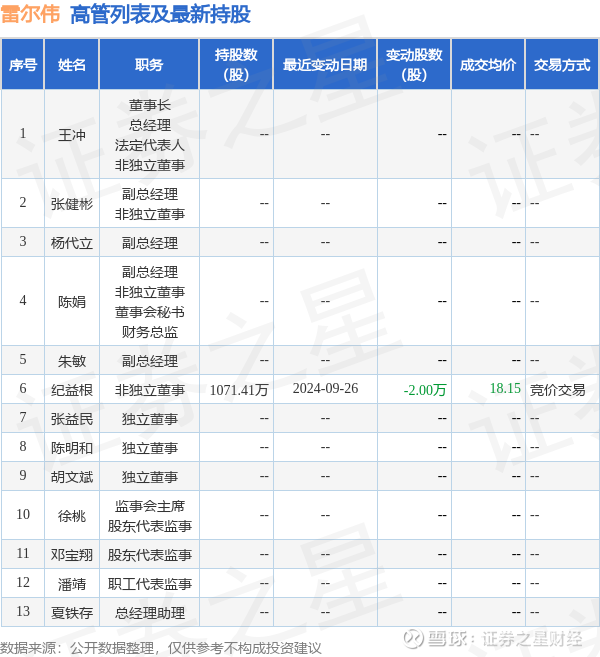Image resolution: width=600 pixels, height=657 pixels.
Task: Click 董事长 in 王冲's positions
Action: 150,105
